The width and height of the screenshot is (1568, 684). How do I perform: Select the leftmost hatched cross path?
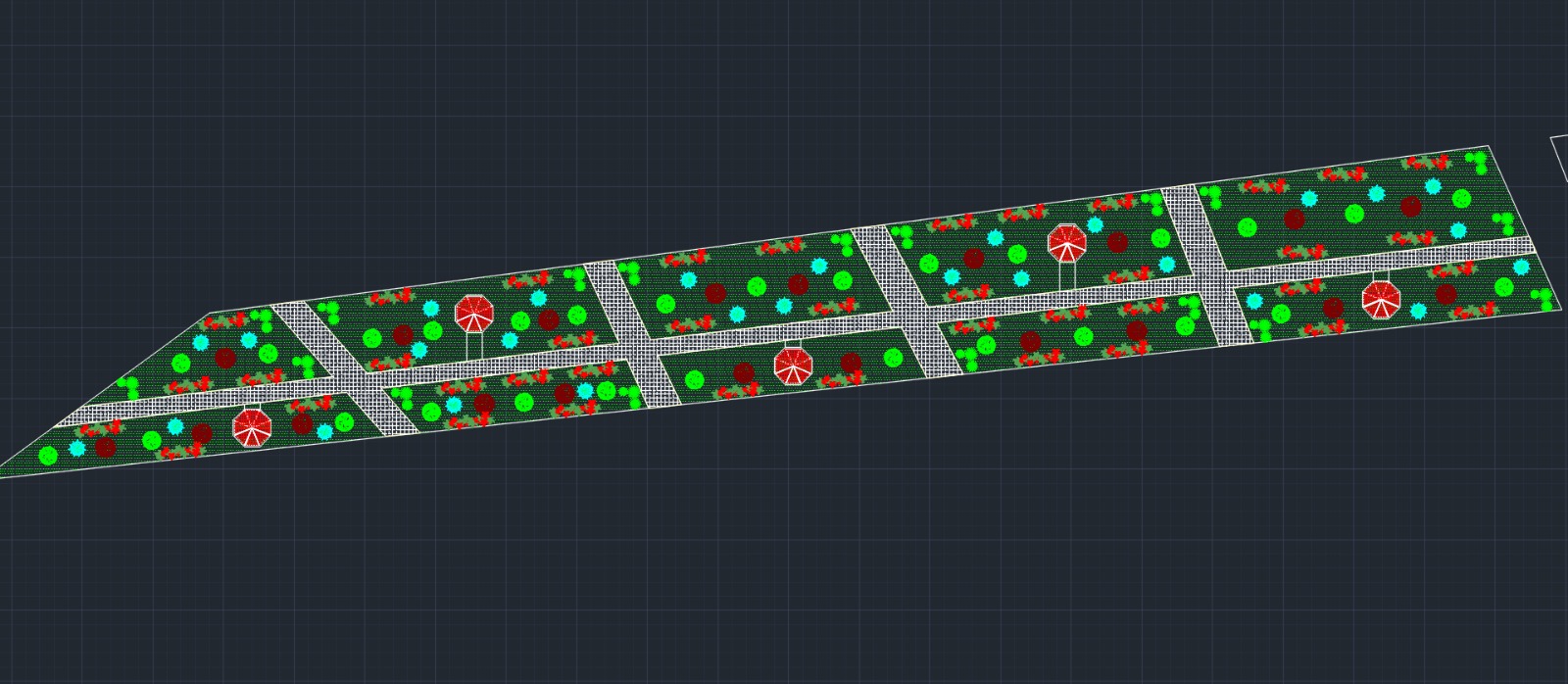pyautogui.click(x=344, y=367)
